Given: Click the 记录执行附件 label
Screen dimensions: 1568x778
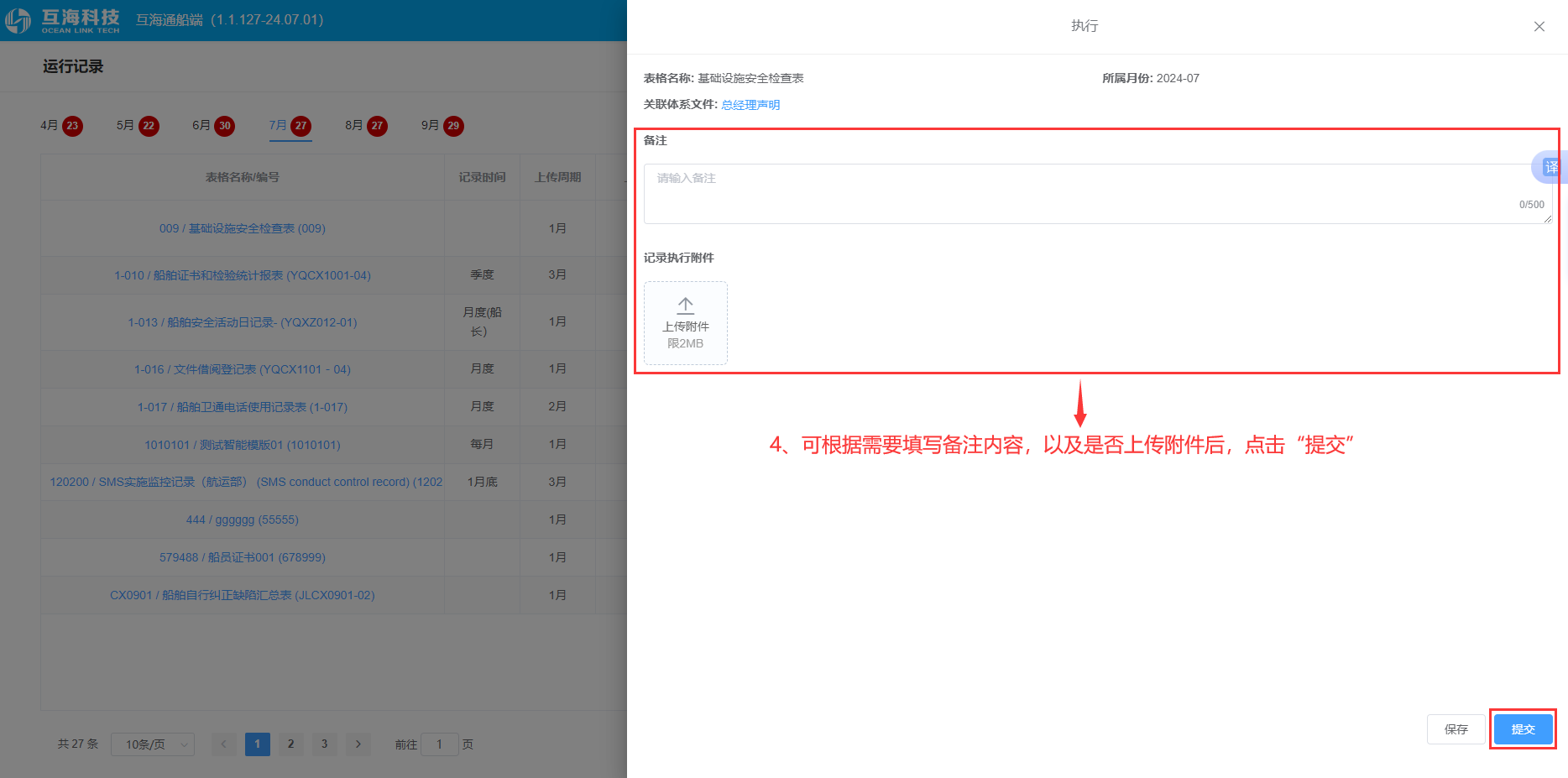Looking at the screenshot, I should (x=679, y=258).
